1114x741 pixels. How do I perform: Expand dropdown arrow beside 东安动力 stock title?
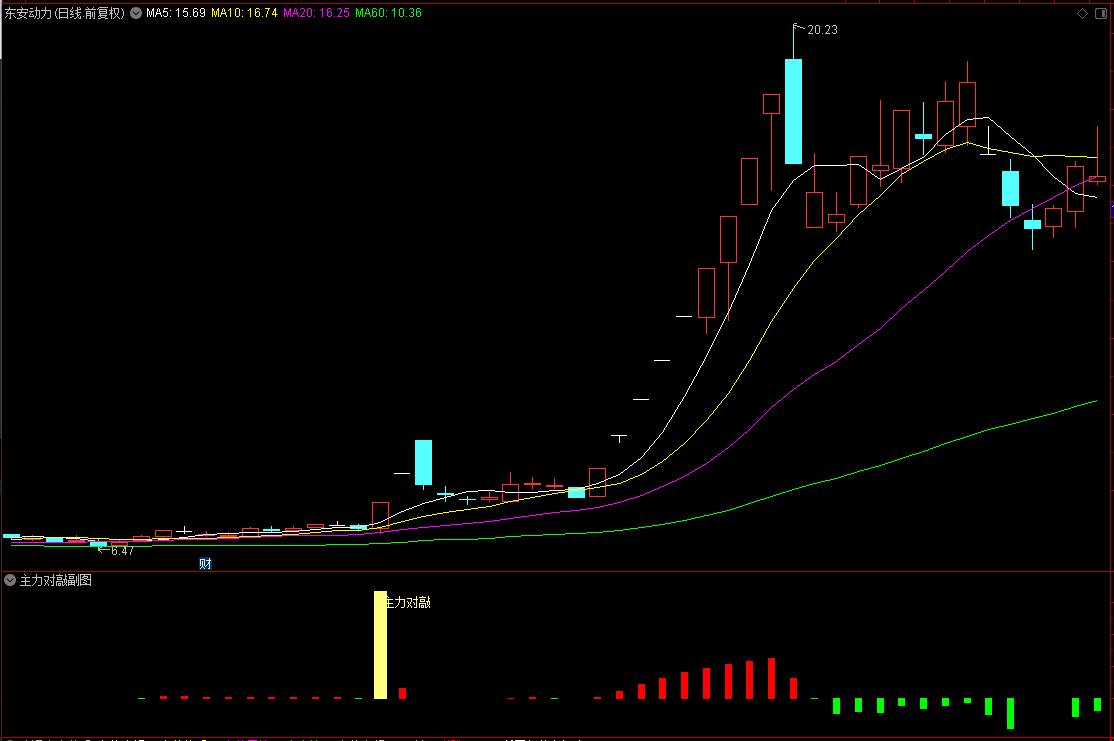pyautogui.click(x=136, y=13)
